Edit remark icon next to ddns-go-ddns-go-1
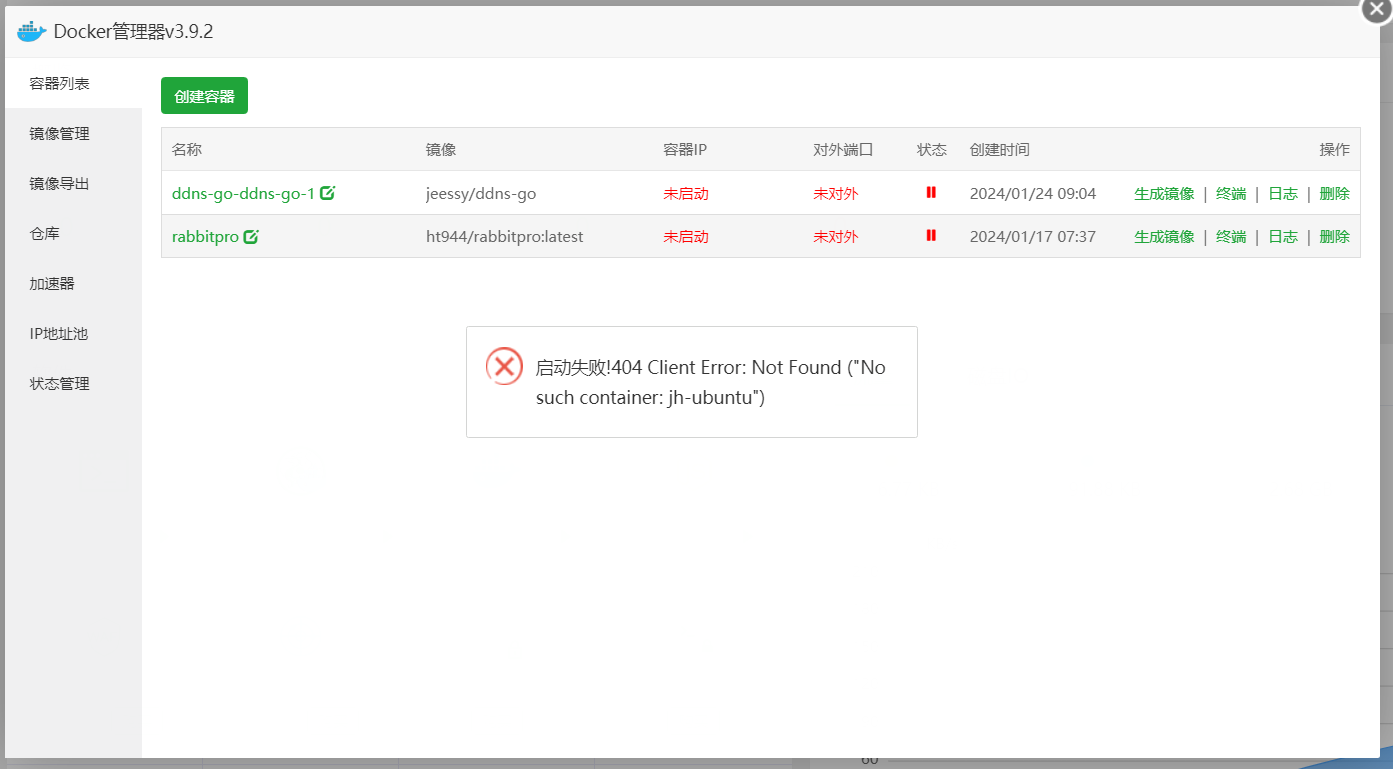The width and height of the screenshot is (1393, 769). (x=328, y=193)
